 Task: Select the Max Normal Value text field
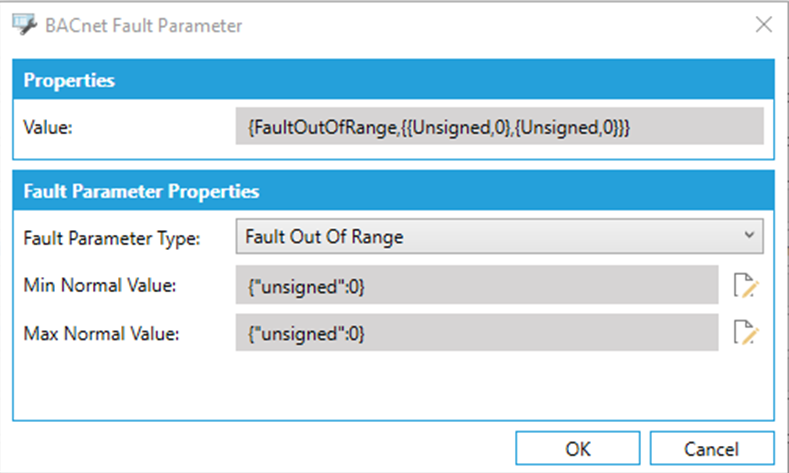(476, 333)
